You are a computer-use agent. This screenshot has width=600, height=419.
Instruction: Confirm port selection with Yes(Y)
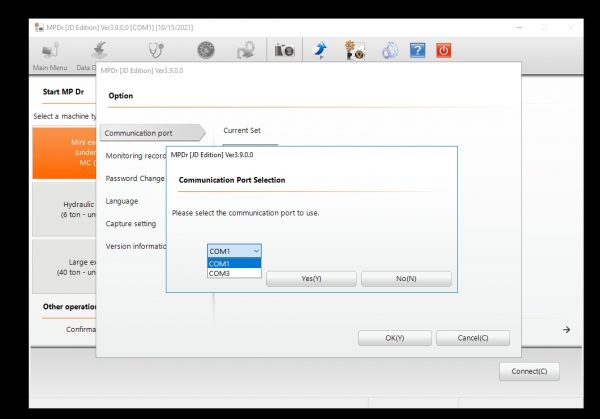click(311, 279)
